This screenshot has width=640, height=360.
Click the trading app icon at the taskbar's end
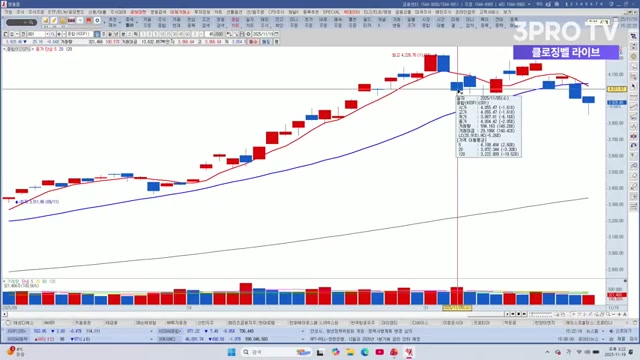click(x=409, y=352)
